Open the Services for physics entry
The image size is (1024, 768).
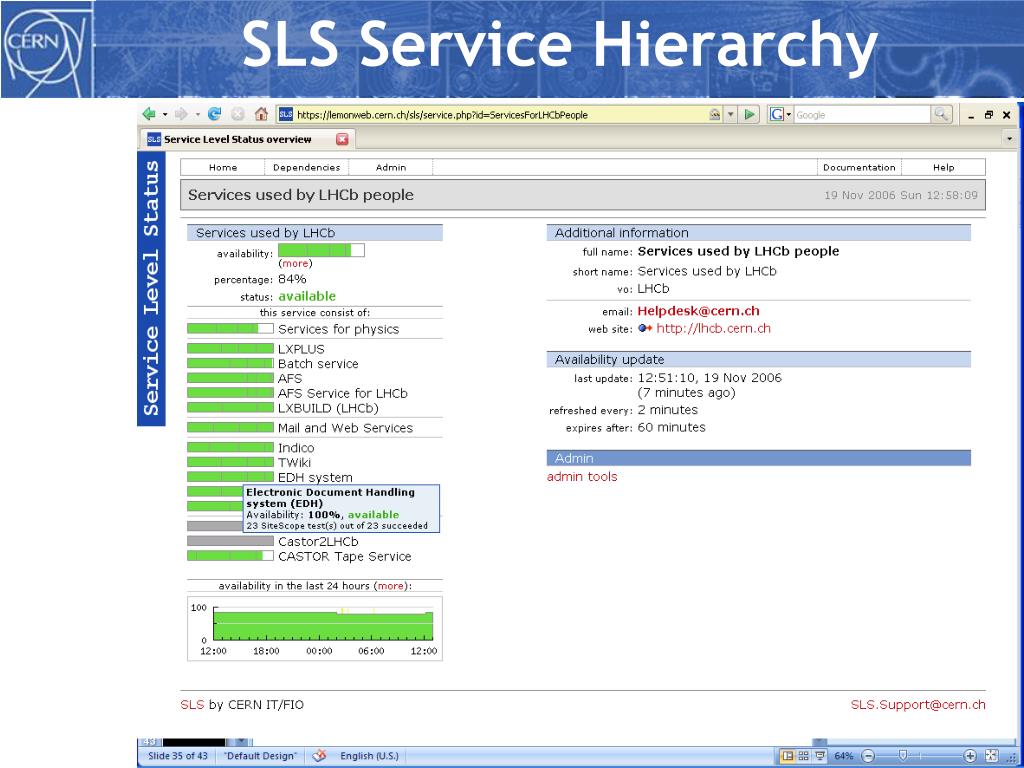click(338, 329)
